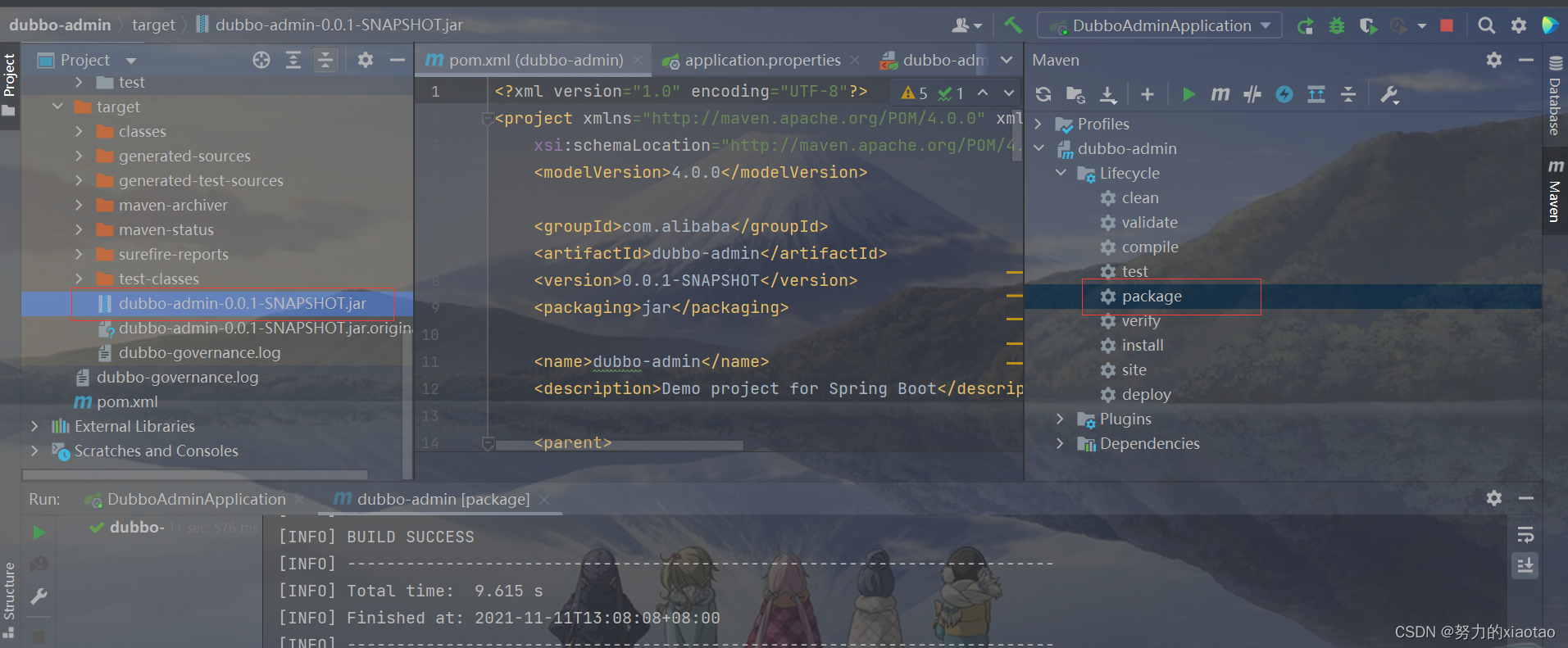The image size is (1568, 648).
Task: Hide the Project tool window
Action: click(398, 60)
